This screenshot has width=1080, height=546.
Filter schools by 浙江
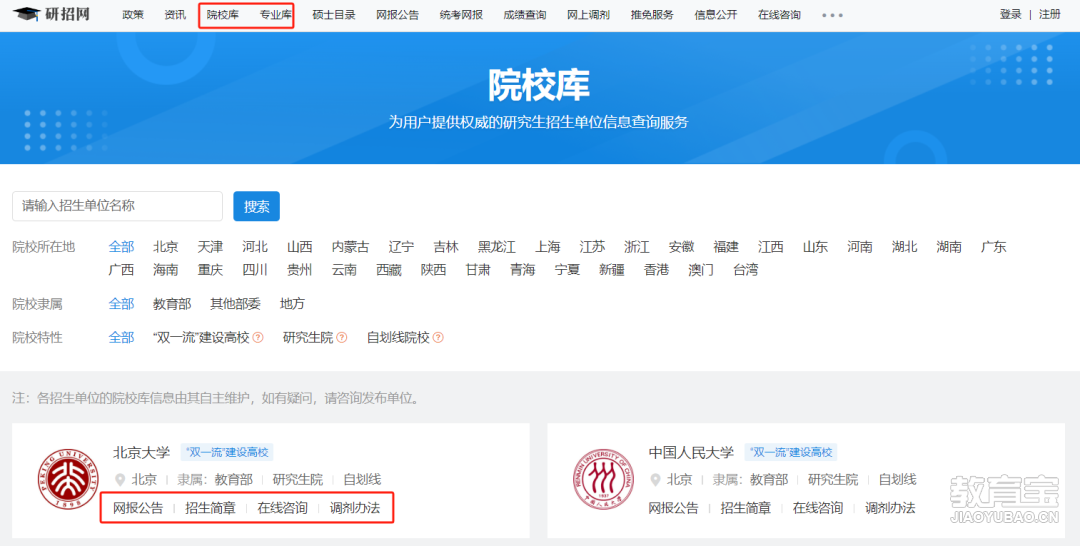click(636, 246)
